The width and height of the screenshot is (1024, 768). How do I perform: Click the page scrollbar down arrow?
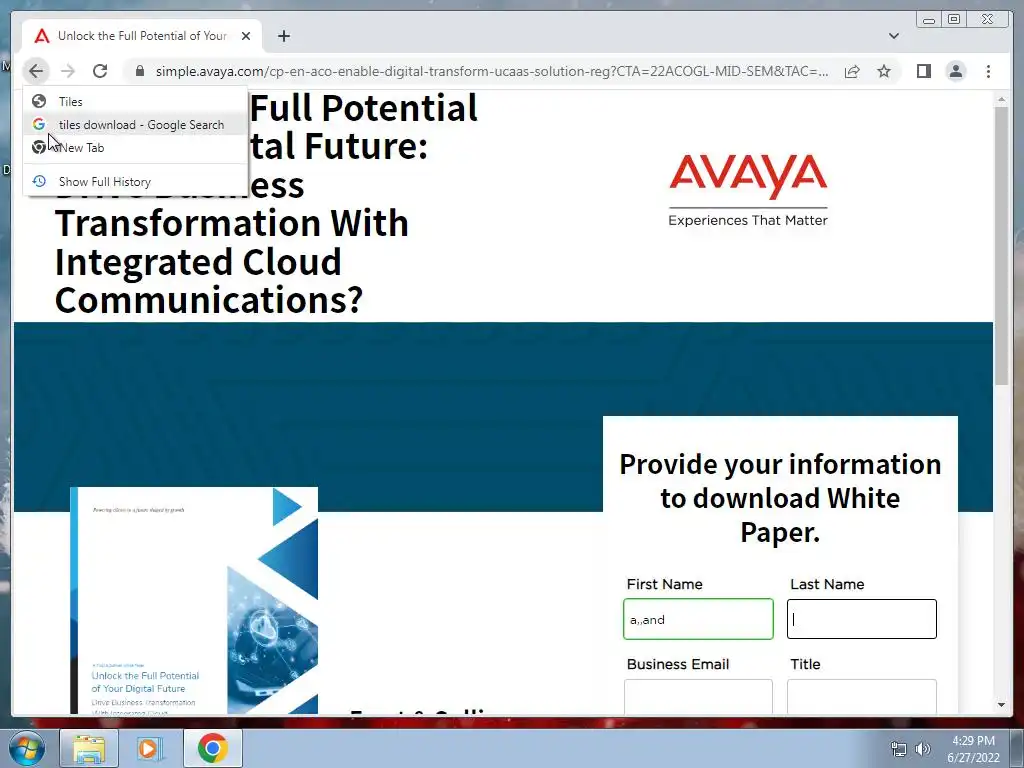tap(1001, 705)
